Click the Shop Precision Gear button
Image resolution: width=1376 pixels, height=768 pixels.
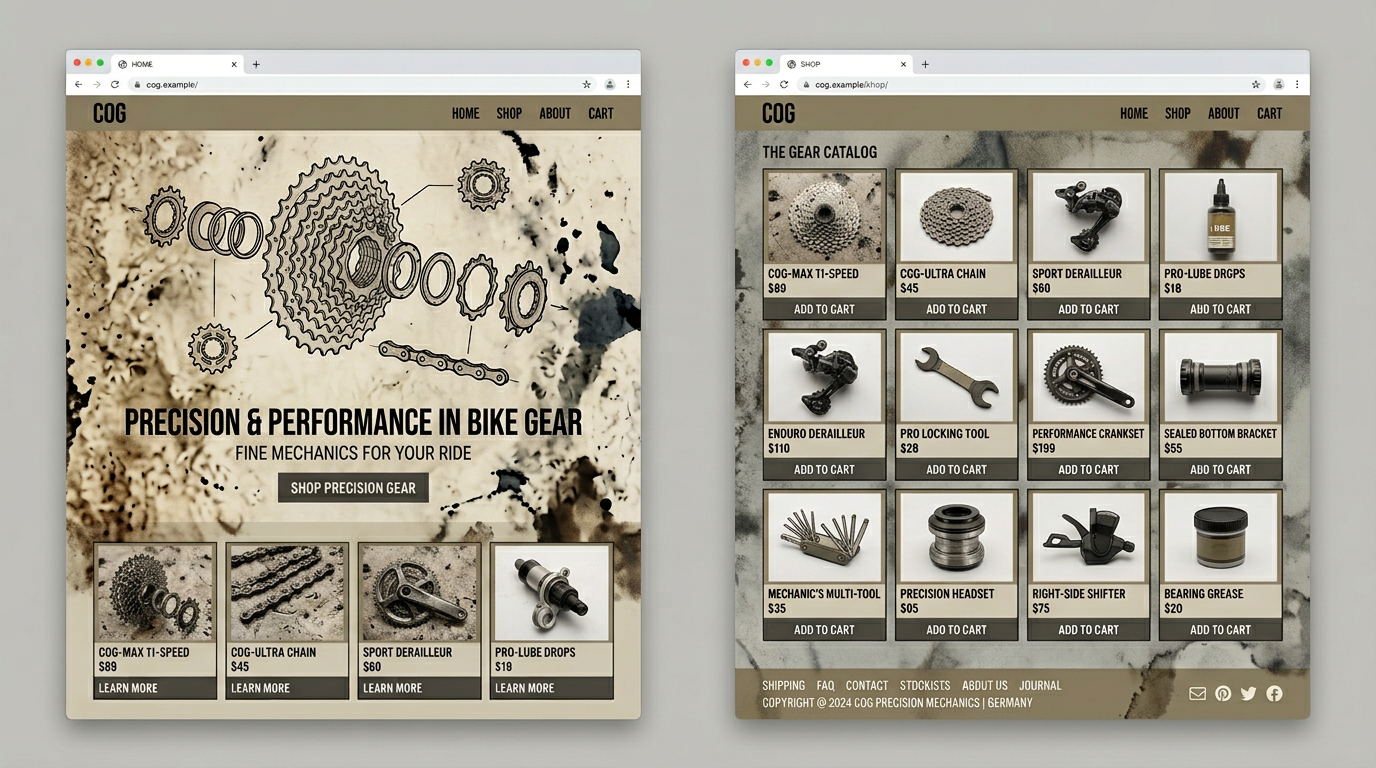pyautogui.click(x=353, y=488)
